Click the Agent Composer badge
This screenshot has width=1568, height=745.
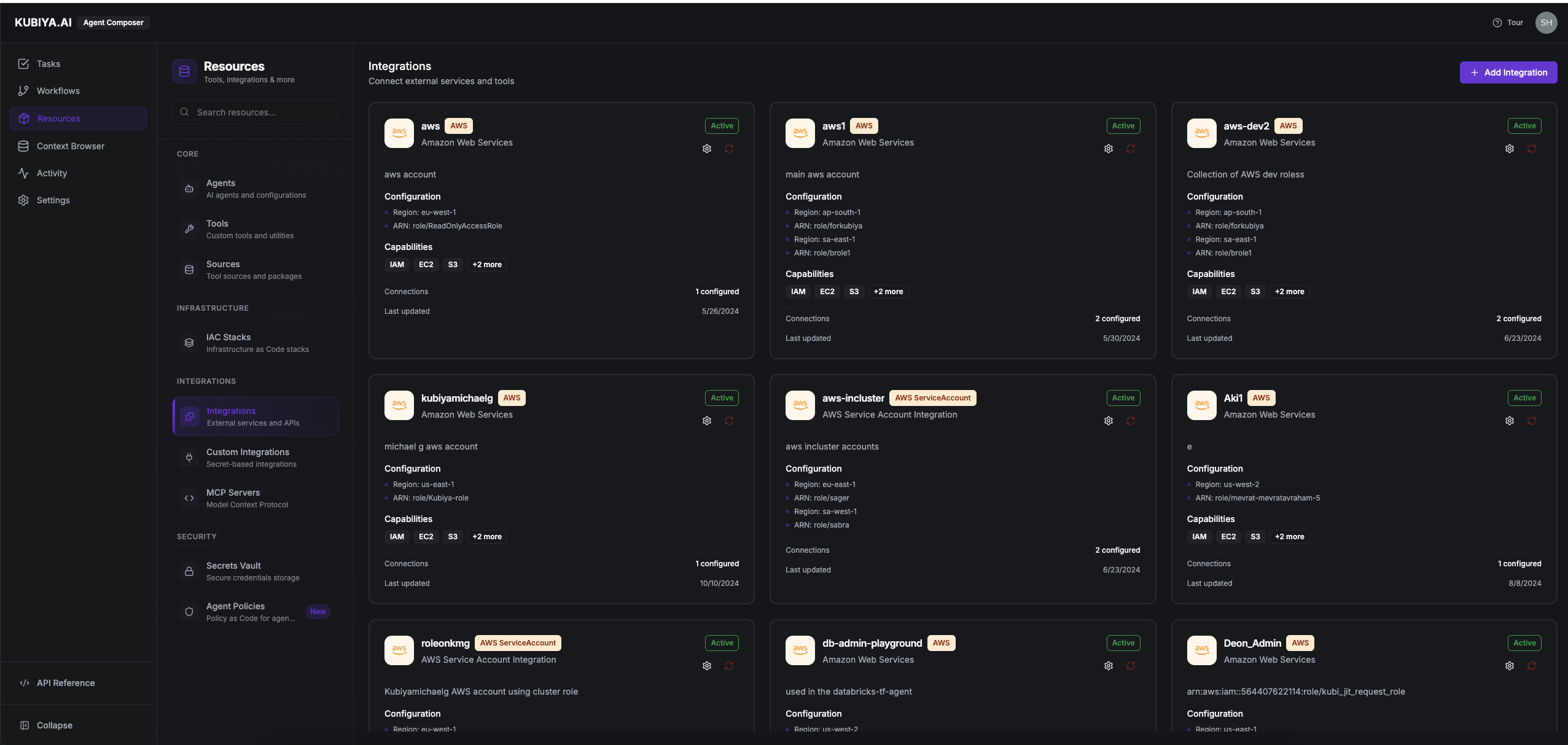(114, 23)
